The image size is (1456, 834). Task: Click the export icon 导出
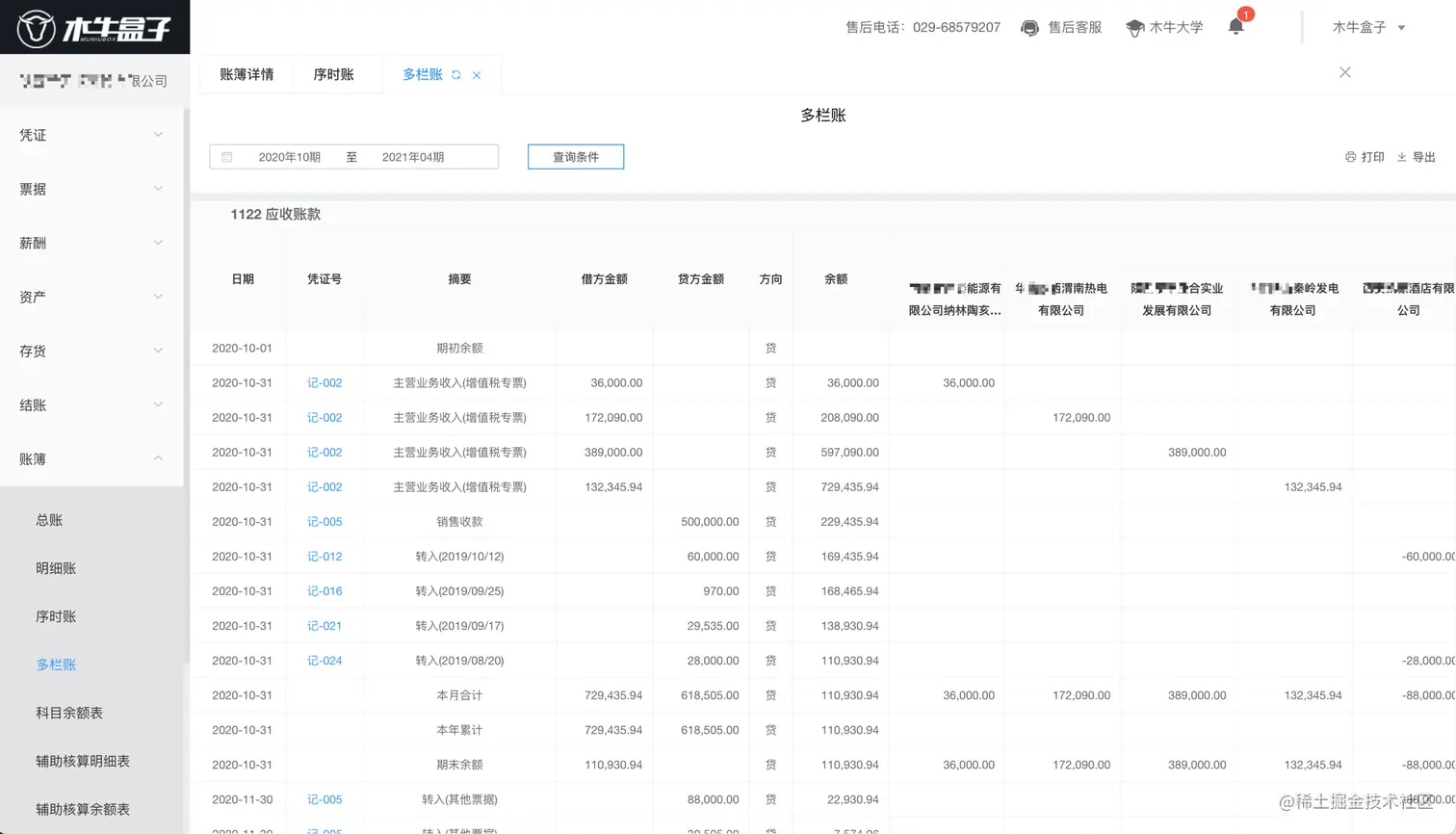[x=1402, y=157]
